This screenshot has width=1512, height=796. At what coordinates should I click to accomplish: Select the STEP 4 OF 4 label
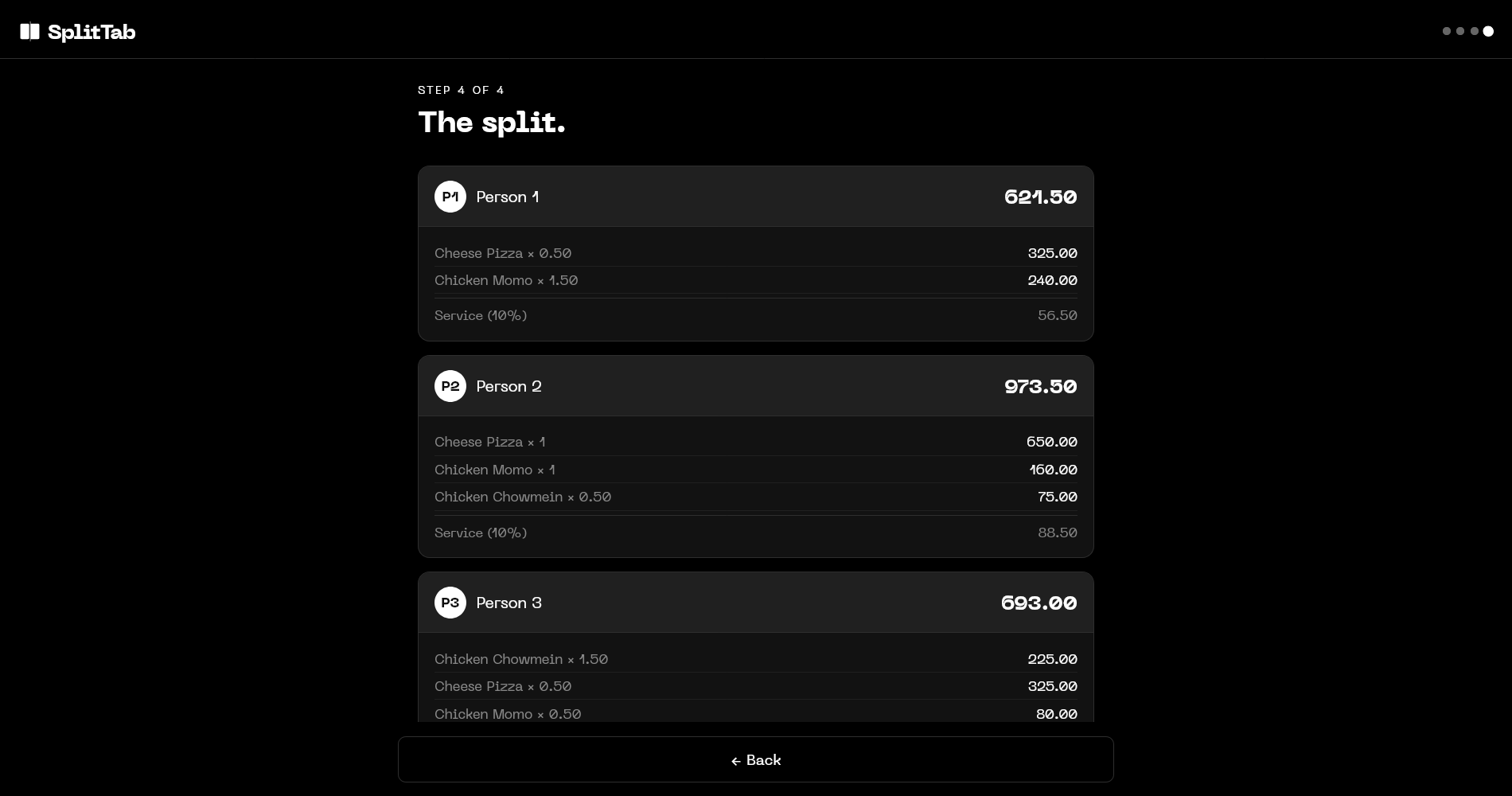click(462, 90)
